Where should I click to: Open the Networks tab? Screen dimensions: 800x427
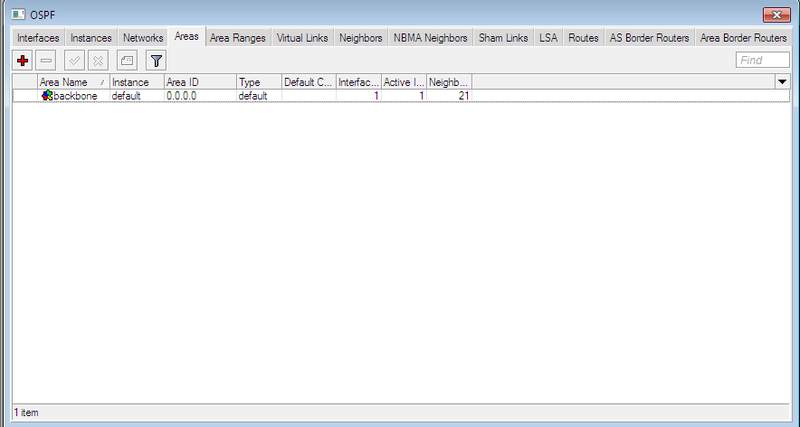coord(143,38)
